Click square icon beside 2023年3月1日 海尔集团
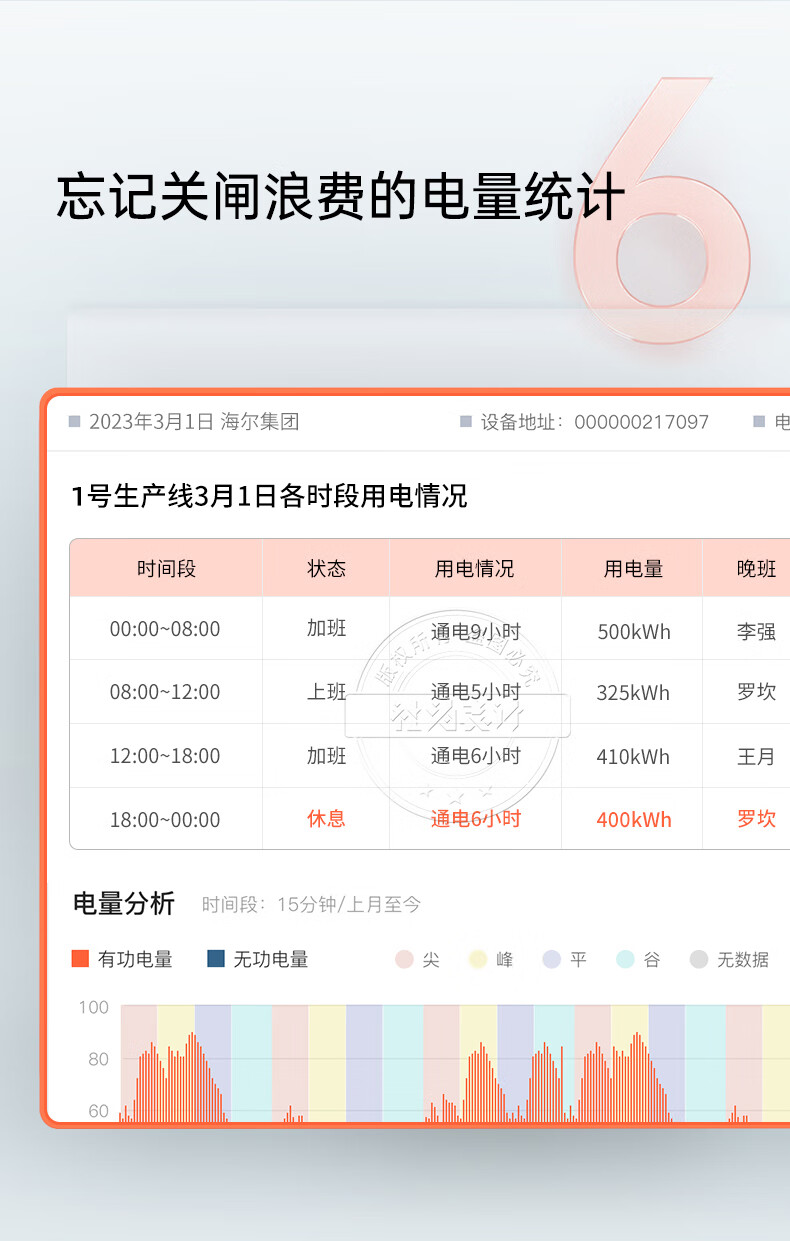 74,422
